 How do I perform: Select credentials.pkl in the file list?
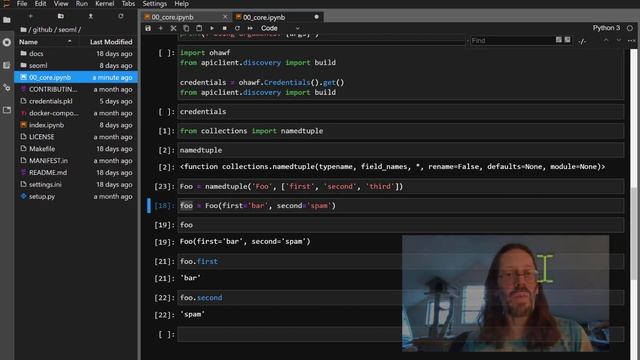click(x=76, y=101)
